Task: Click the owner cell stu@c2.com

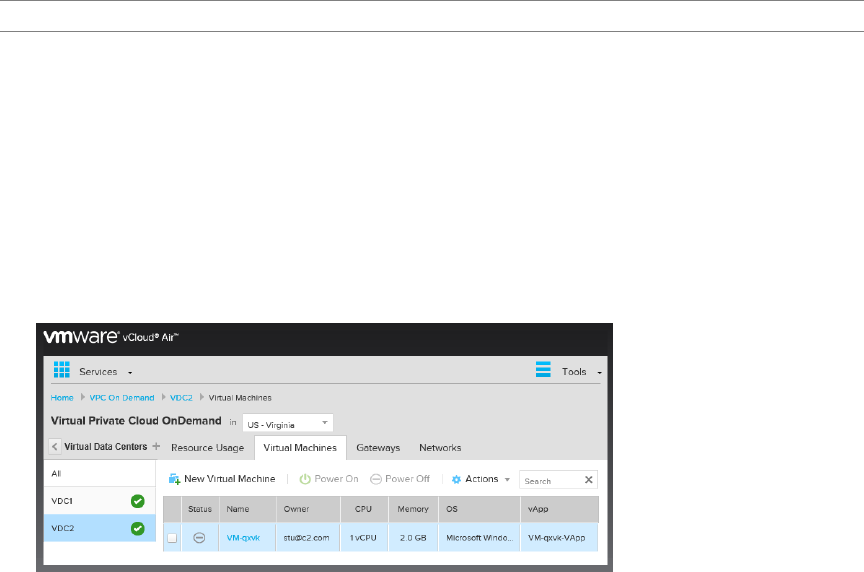Action: (306, 538)
